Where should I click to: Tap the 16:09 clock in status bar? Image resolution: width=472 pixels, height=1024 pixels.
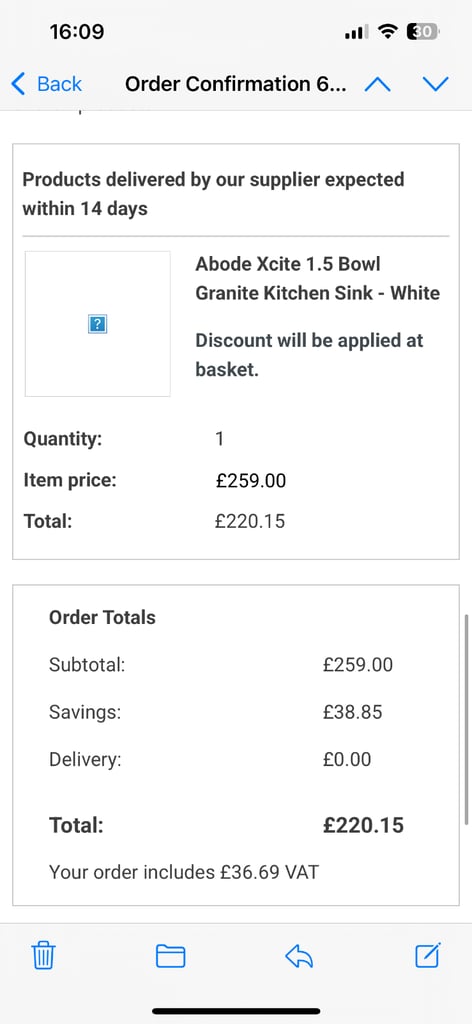click(x=76, y=31)
